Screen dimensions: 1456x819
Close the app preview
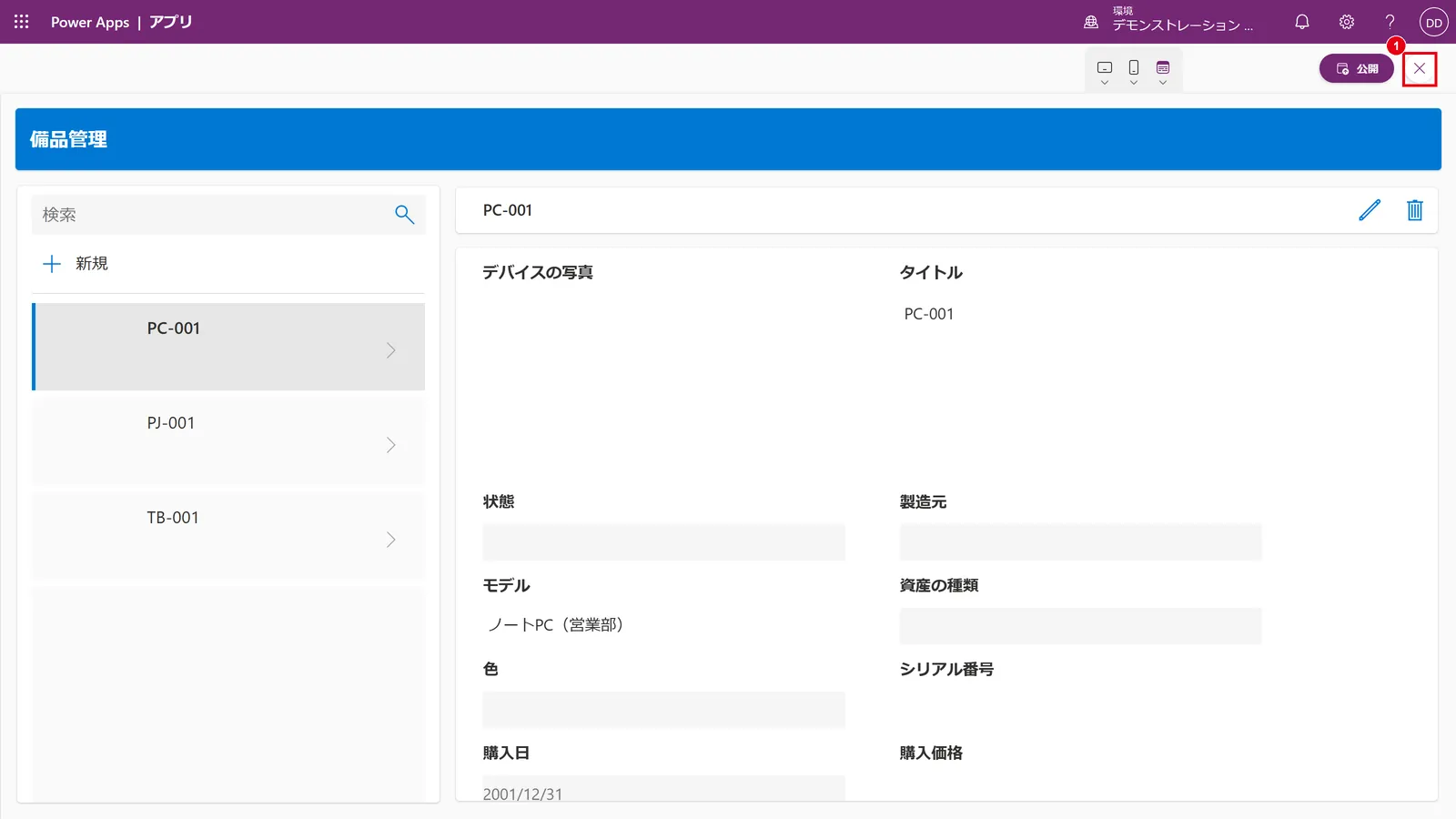tap(1420, 68)
